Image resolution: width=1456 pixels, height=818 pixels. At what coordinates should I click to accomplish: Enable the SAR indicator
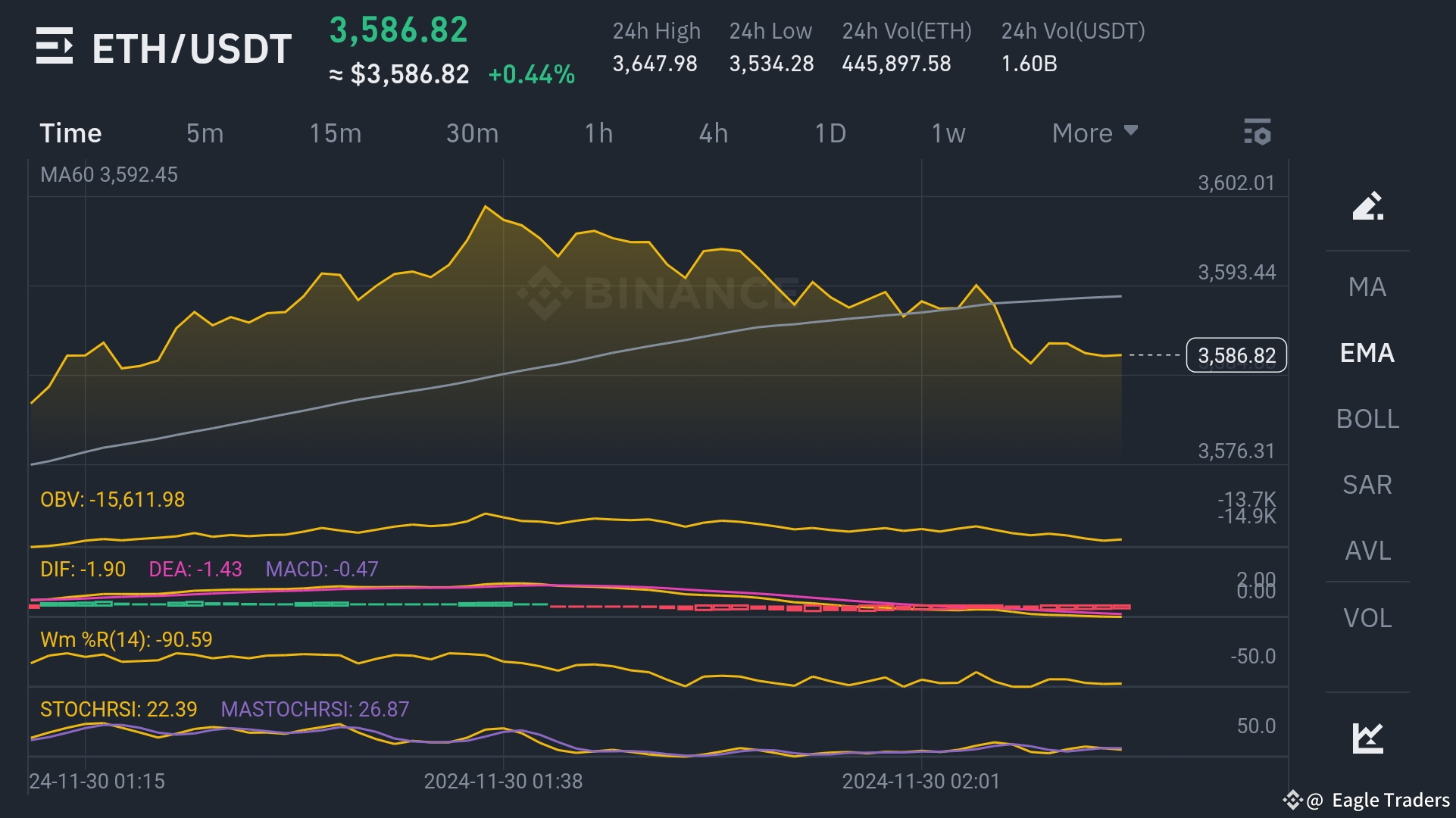[x=1367, y=485]
